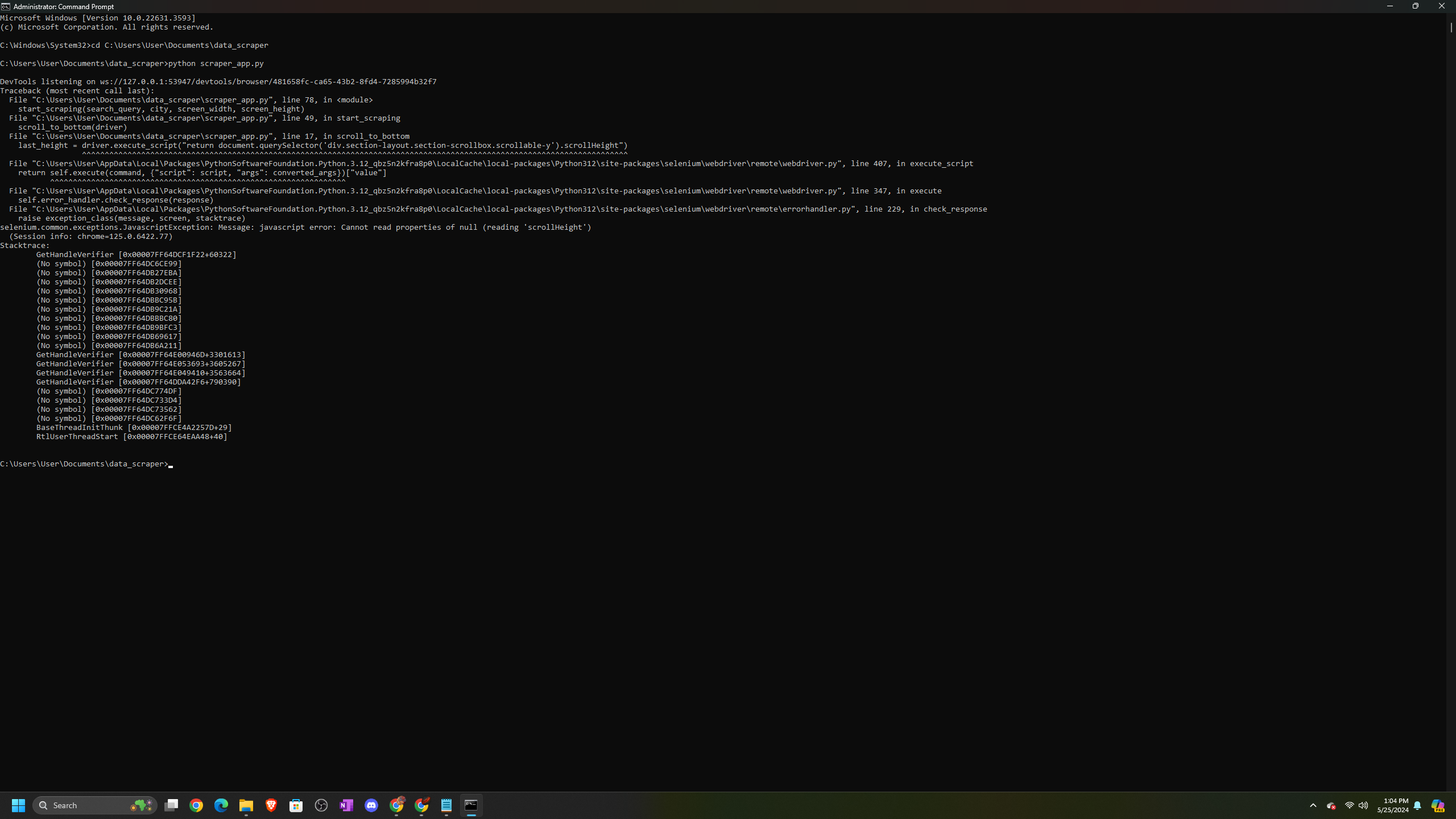Open Task View from the taskbar
The height and width of the screenshot is (819, 1456).
(x=171, y=805)
